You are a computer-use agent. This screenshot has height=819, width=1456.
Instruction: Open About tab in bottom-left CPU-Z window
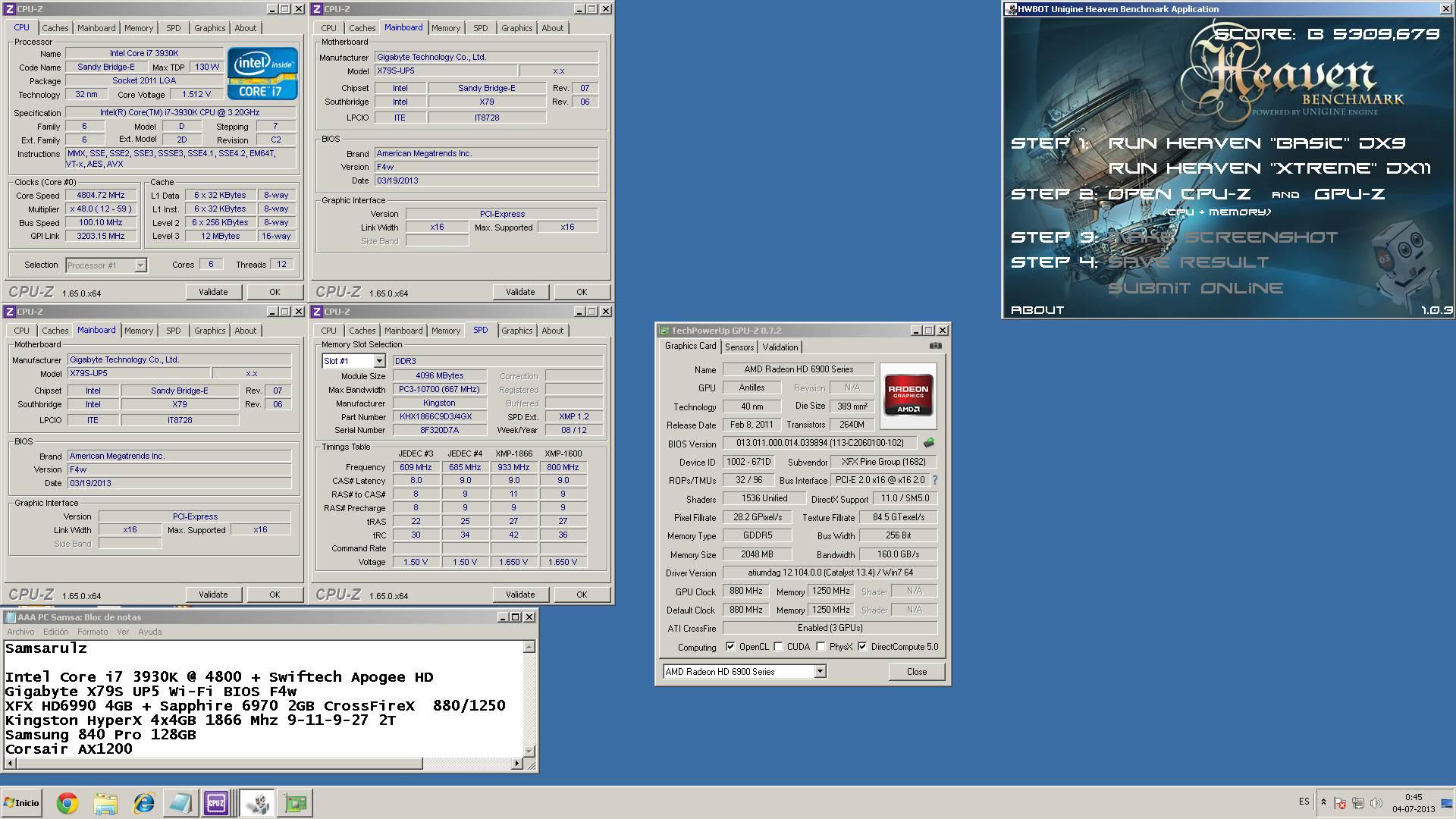pyautogui.click(x=246, y=331)
